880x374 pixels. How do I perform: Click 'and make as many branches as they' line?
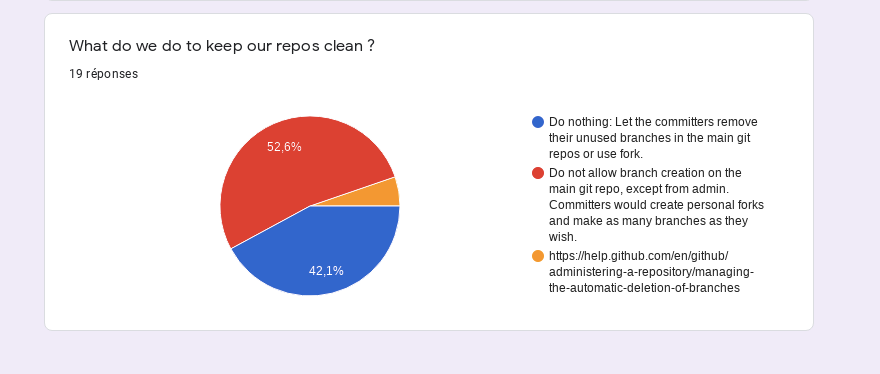pos(648,221)
